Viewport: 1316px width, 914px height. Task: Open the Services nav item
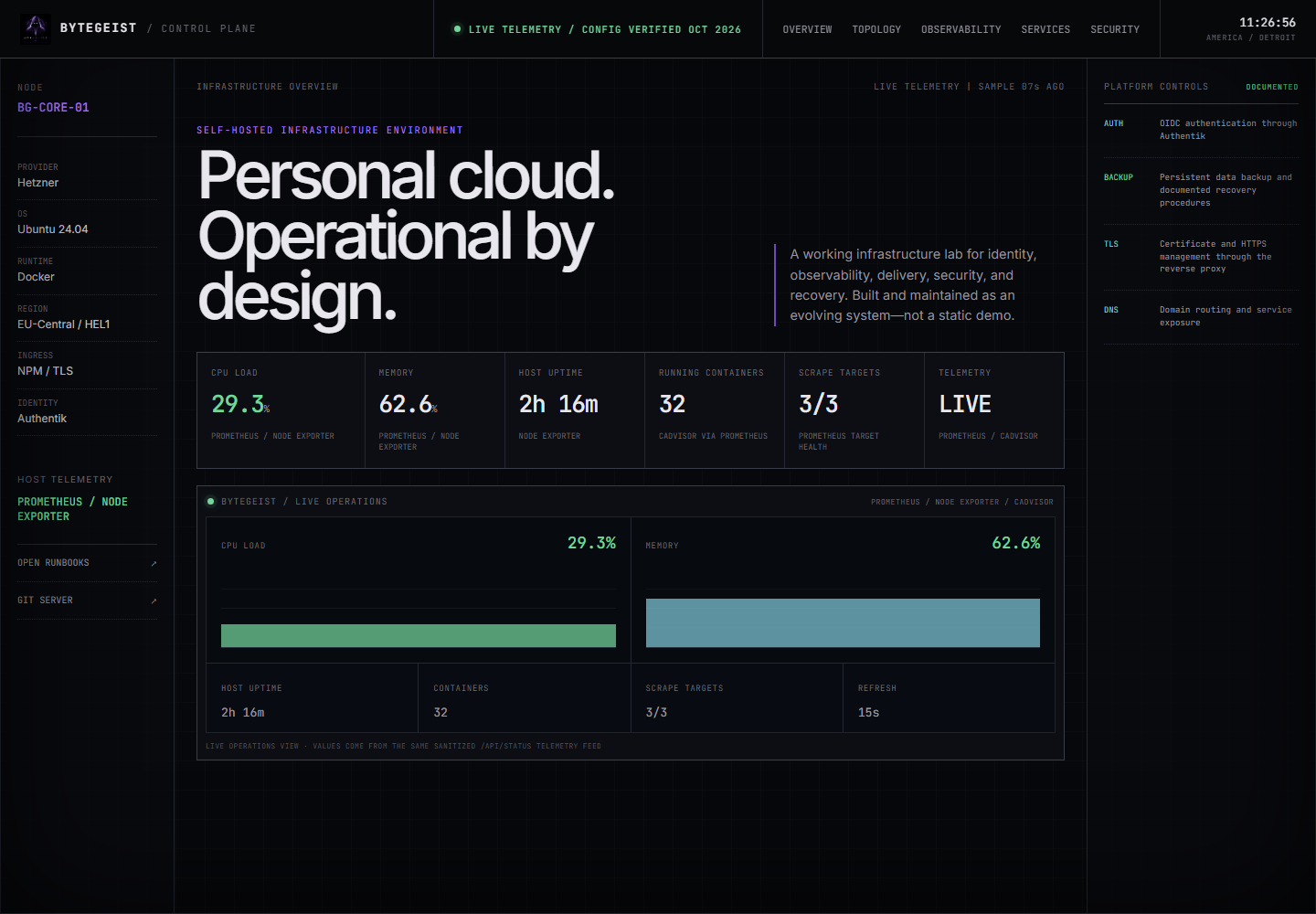(1045, 29)
